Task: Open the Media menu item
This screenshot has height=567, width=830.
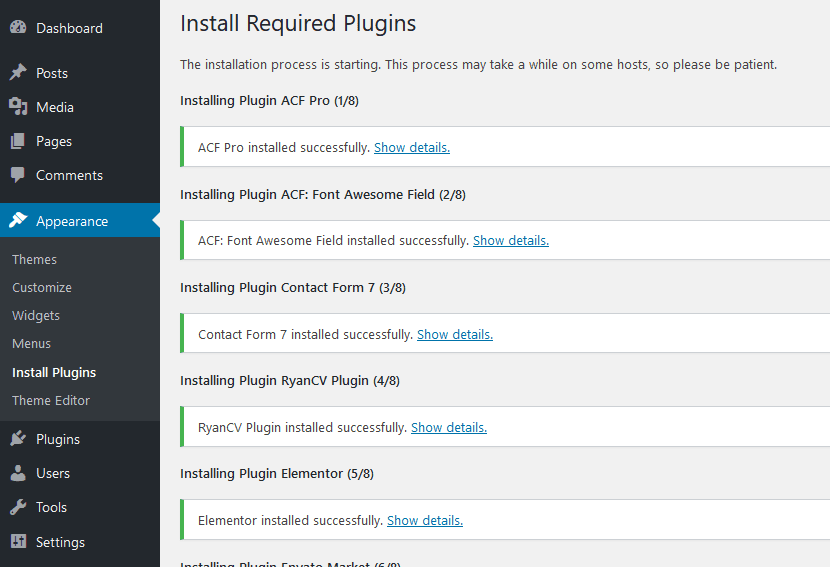Action: point(55,107)
